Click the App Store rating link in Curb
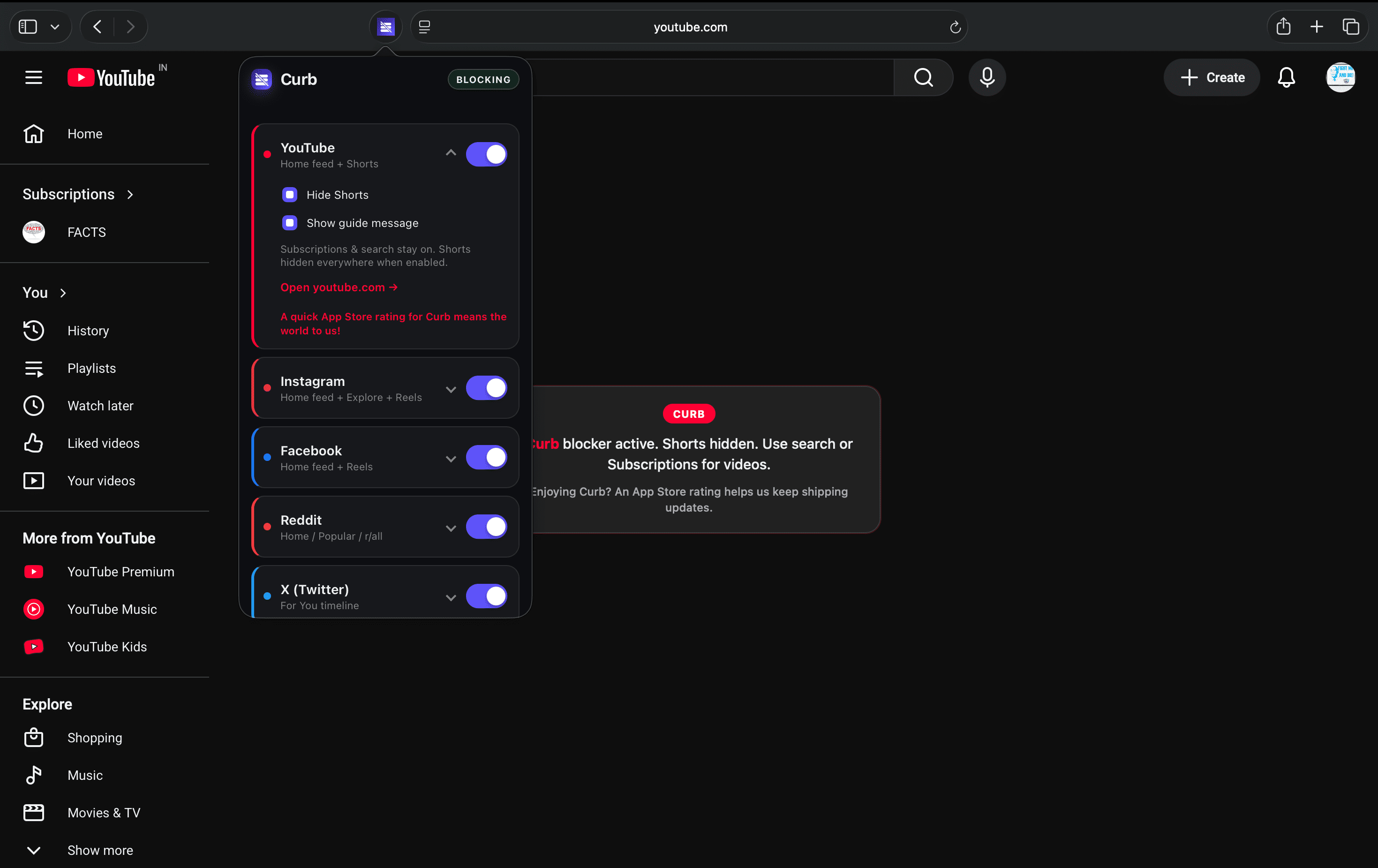Image resolution: width=1378 pixels, height=868 pixels. (394, 324)
